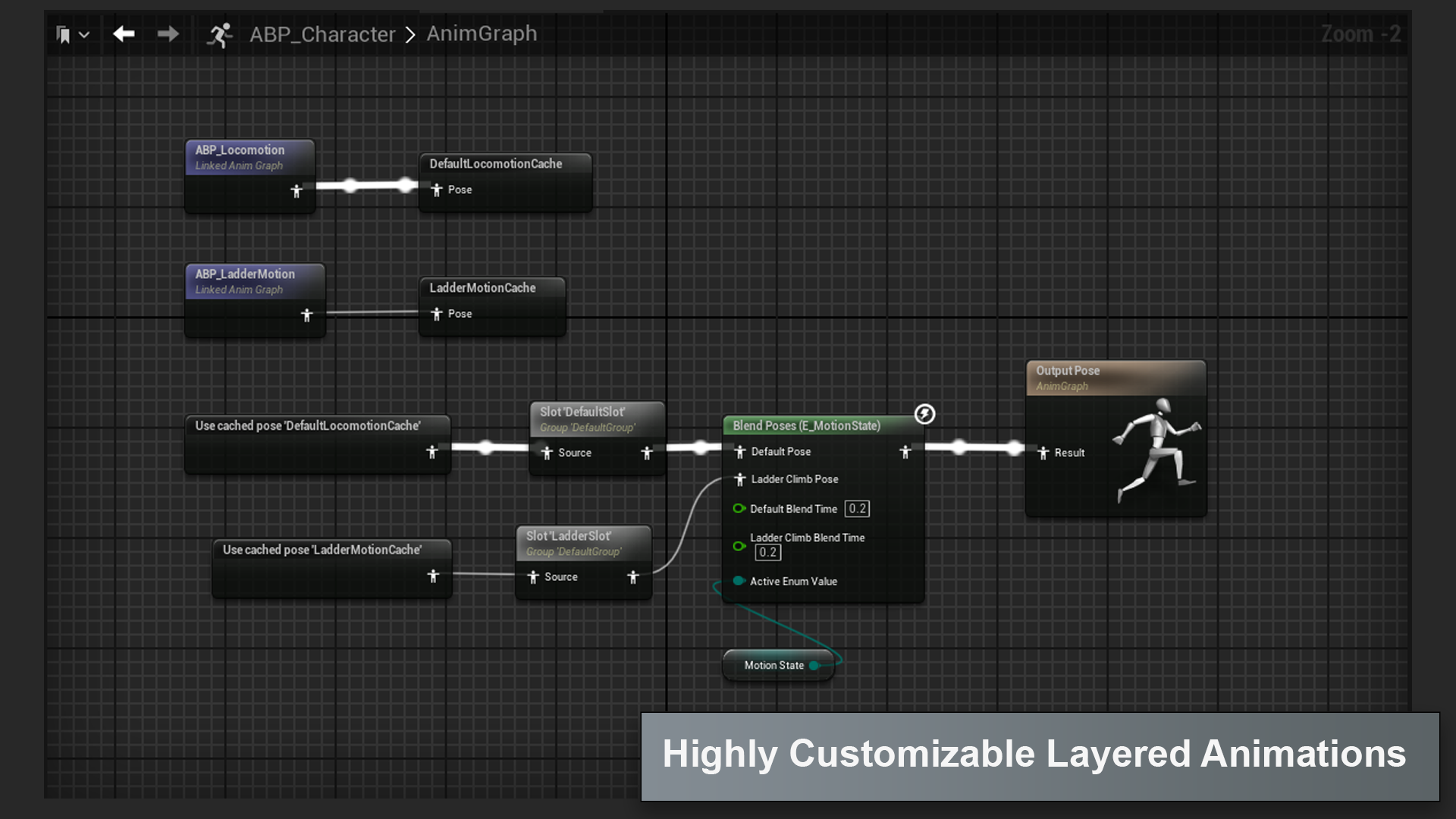Click the AnimGraph breadcrumb
1456x819 pixels.
click(x=482, y=34)
